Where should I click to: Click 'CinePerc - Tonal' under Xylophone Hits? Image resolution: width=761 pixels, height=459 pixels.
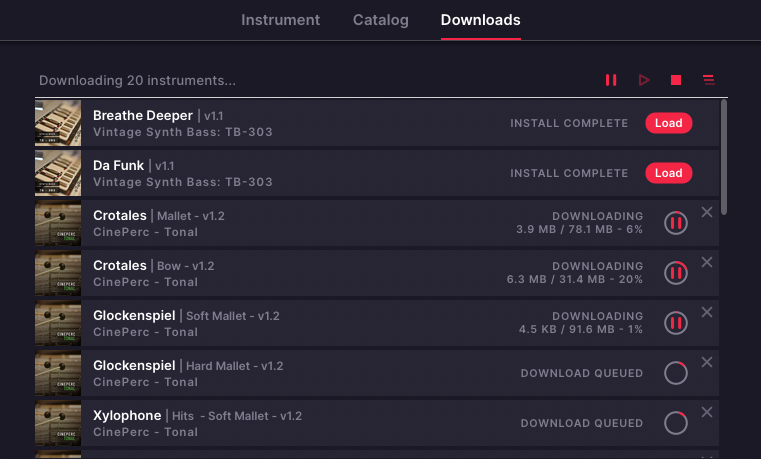[x=145, y=432]
